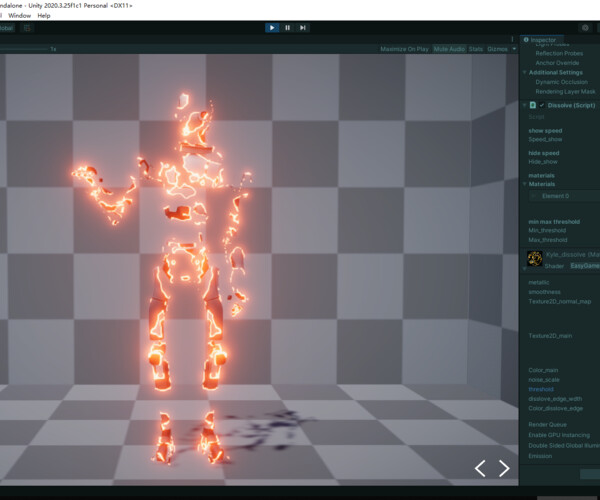
Task: Click the Stats button in game view
Action: point(475,48)
